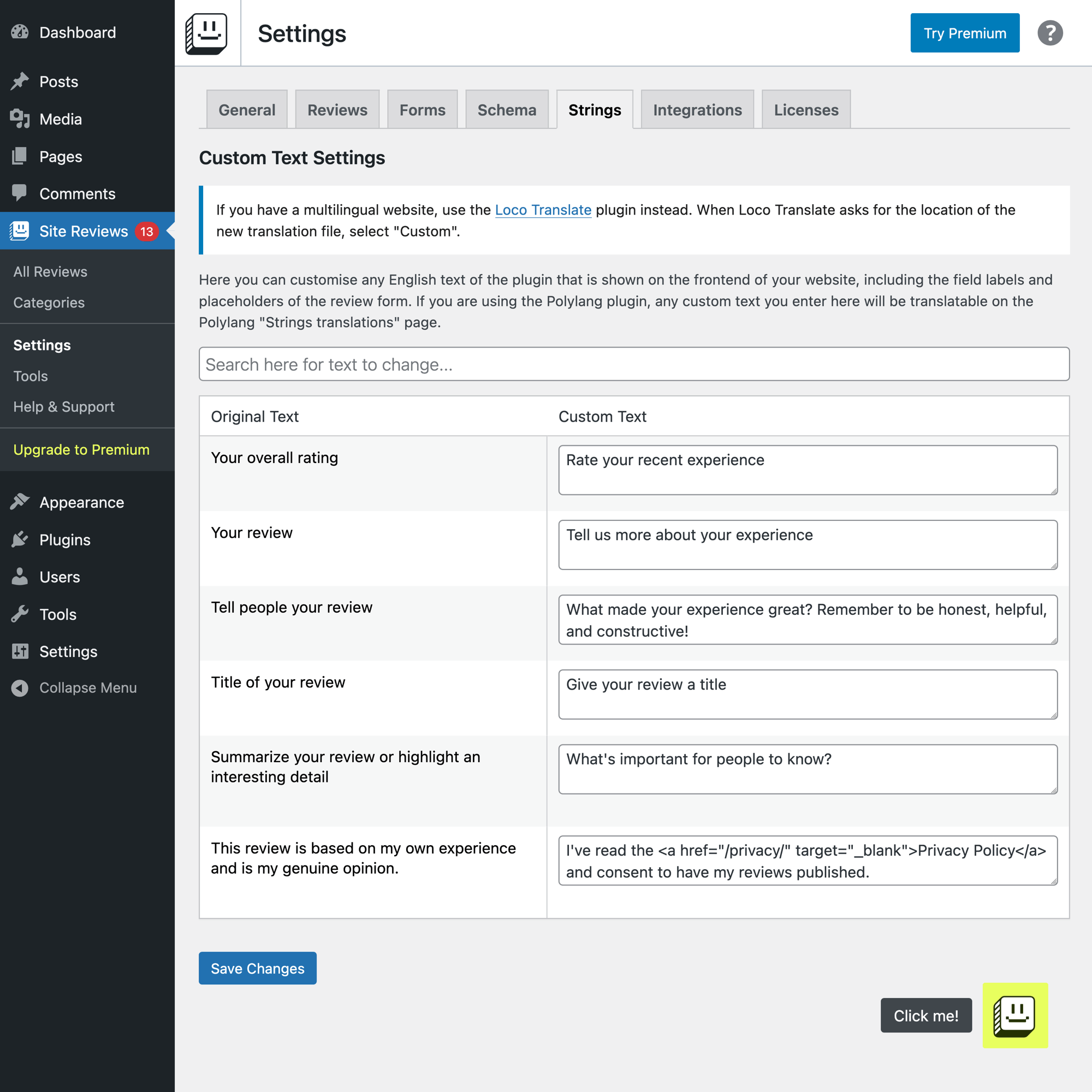The width and height of the screenshot is (1092, 1092).
Task: Open the help question mark icon
Action: [x=1049, y=33]
